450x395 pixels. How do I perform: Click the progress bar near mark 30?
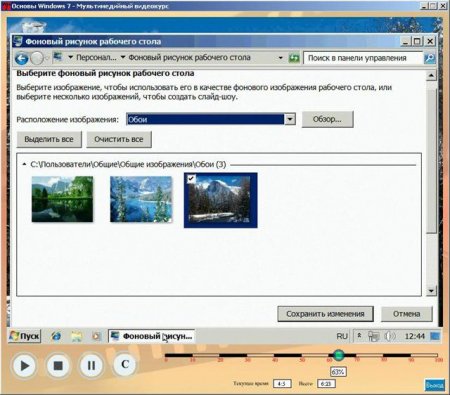tap(247, 355)
